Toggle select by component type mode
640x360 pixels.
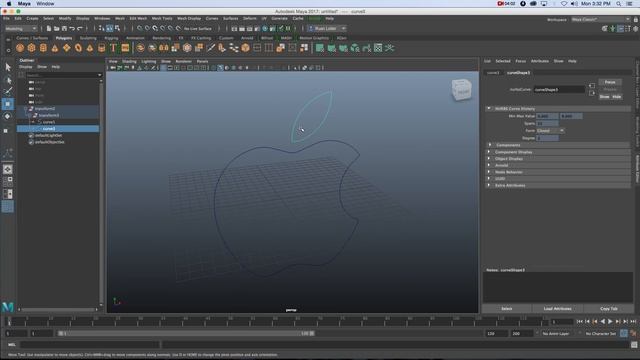coord(117,29)
